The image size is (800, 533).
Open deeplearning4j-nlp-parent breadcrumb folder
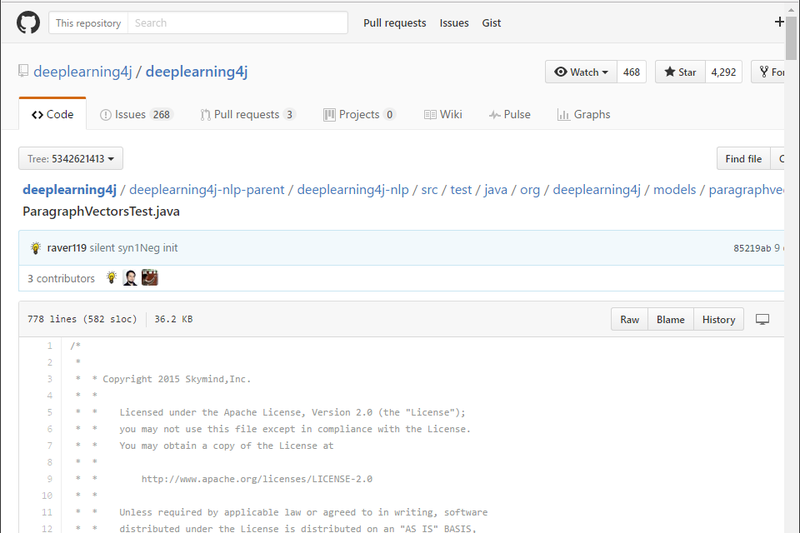click(207, 190)
